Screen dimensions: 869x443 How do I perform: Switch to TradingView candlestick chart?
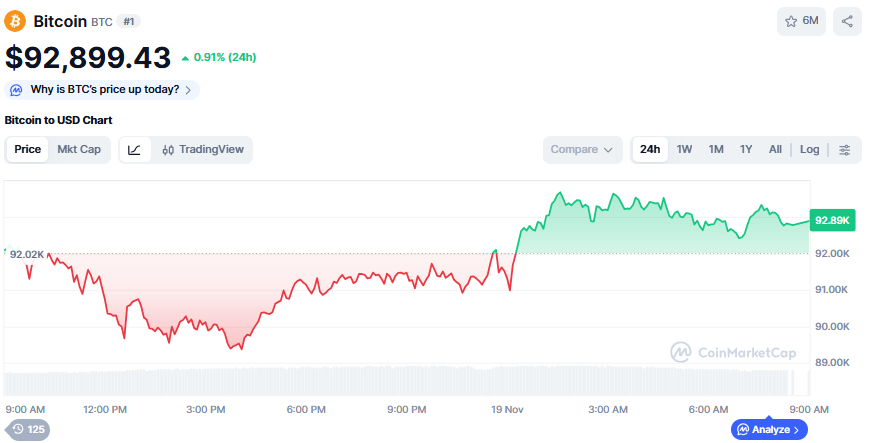[203, 150]
